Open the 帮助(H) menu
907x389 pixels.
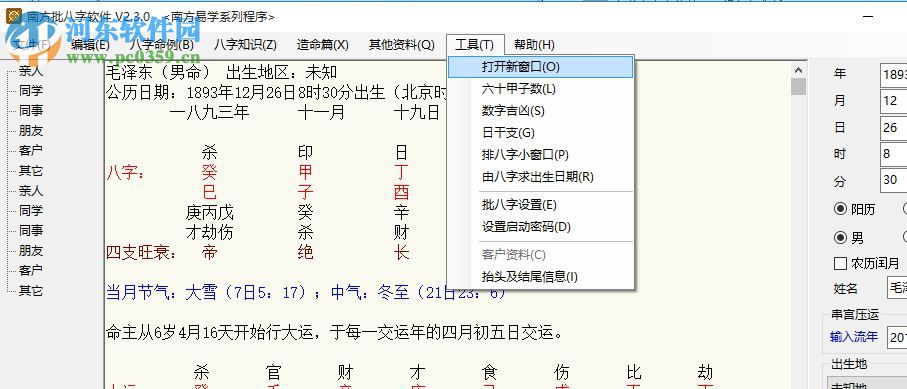(x=534, y=45)
